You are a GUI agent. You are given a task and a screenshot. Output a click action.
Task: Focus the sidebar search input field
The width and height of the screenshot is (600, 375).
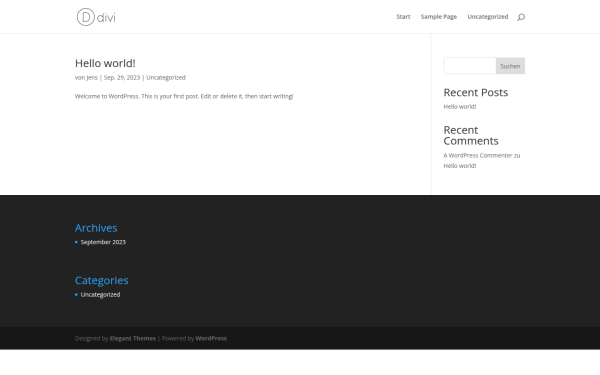[470, 66]
